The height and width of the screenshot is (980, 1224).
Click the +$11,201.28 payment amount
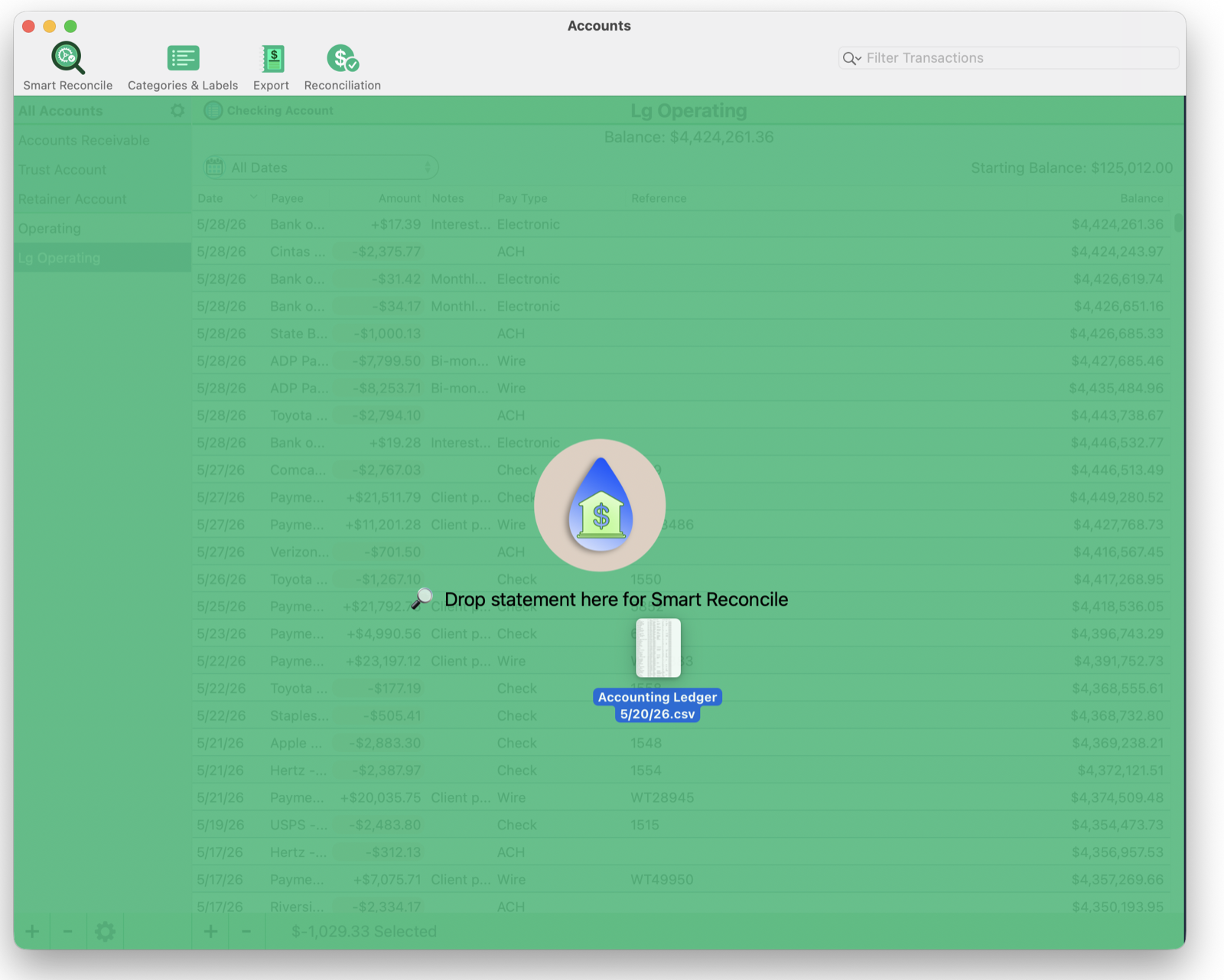383,525
